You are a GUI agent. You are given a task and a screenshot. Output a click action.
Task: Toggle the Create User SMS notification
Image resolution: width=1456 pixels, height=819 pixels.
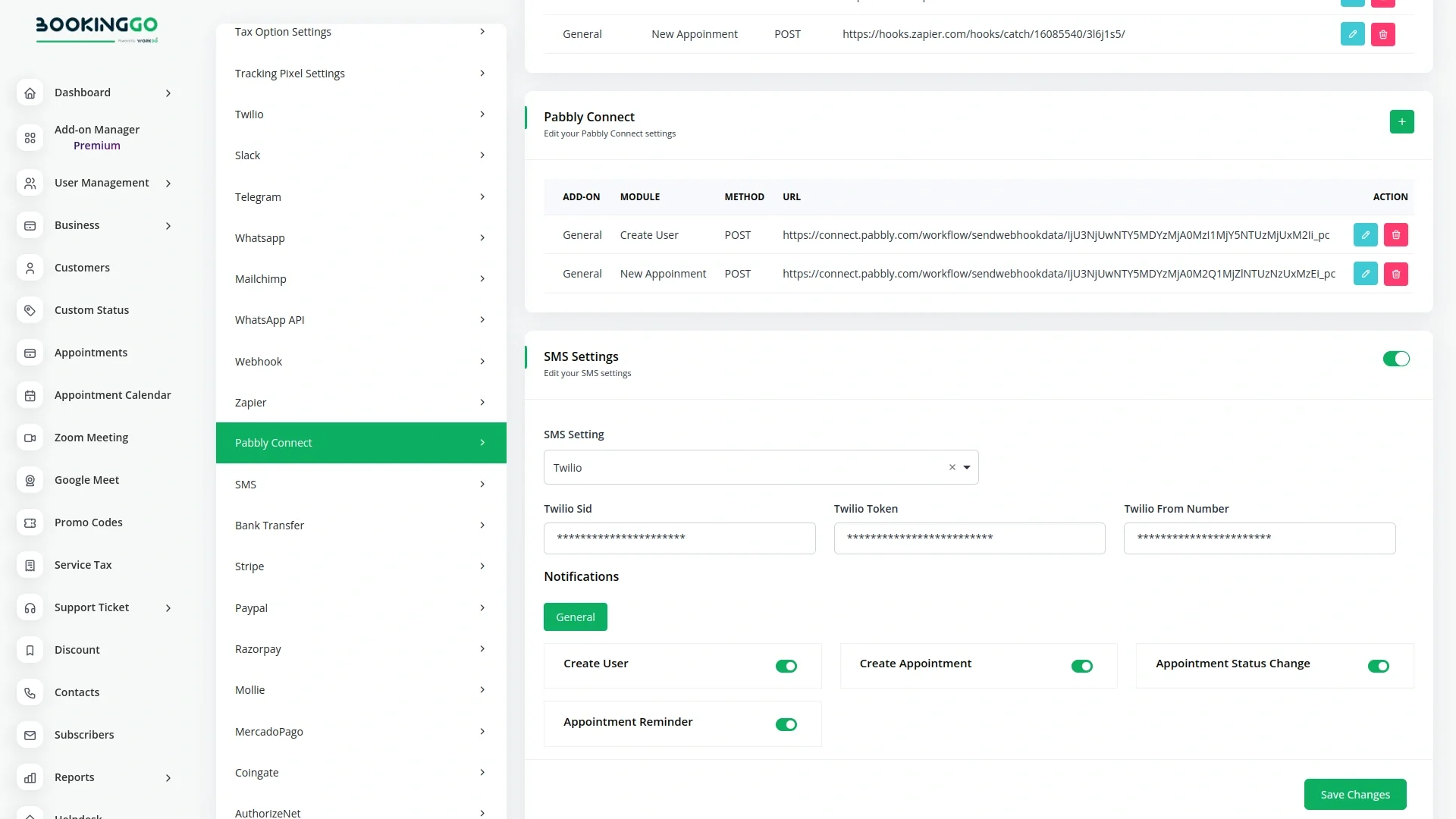pos(786,666)
